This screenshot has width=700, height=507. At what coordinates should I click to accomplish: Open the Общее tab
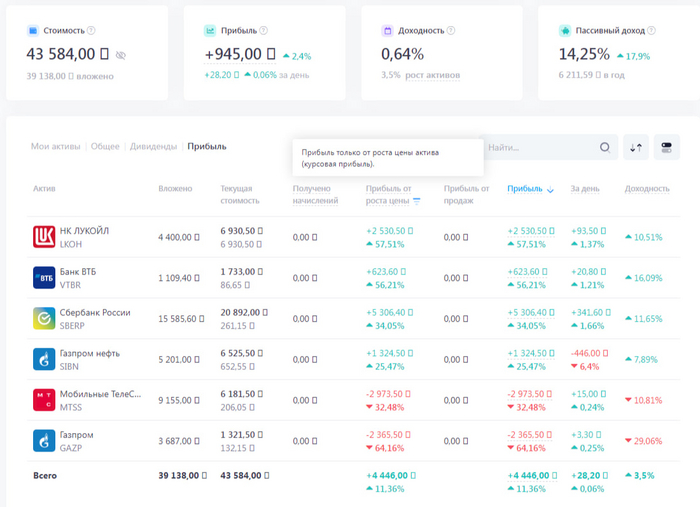(x=105, y=146)
